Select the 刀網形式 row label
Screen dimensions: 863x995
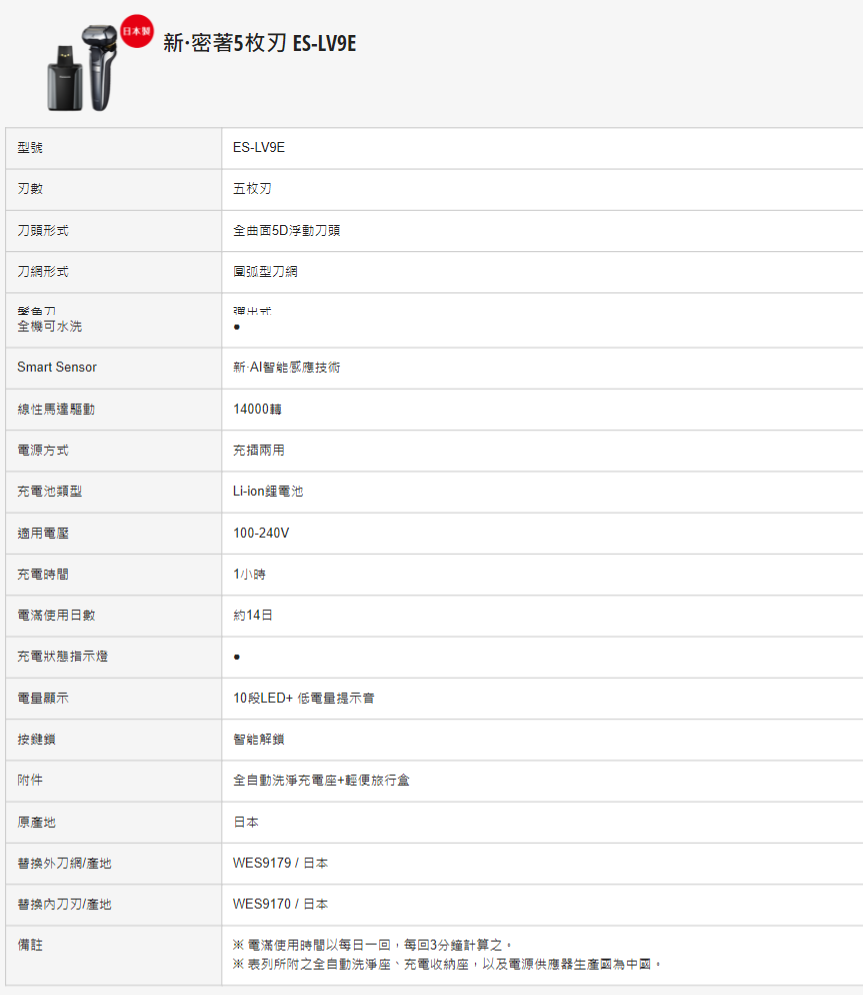point(43,272)
